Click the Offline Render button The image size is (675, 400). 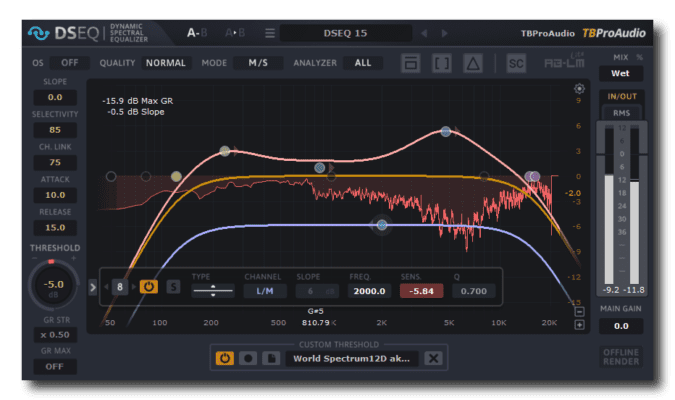click(x=620, y=357)
